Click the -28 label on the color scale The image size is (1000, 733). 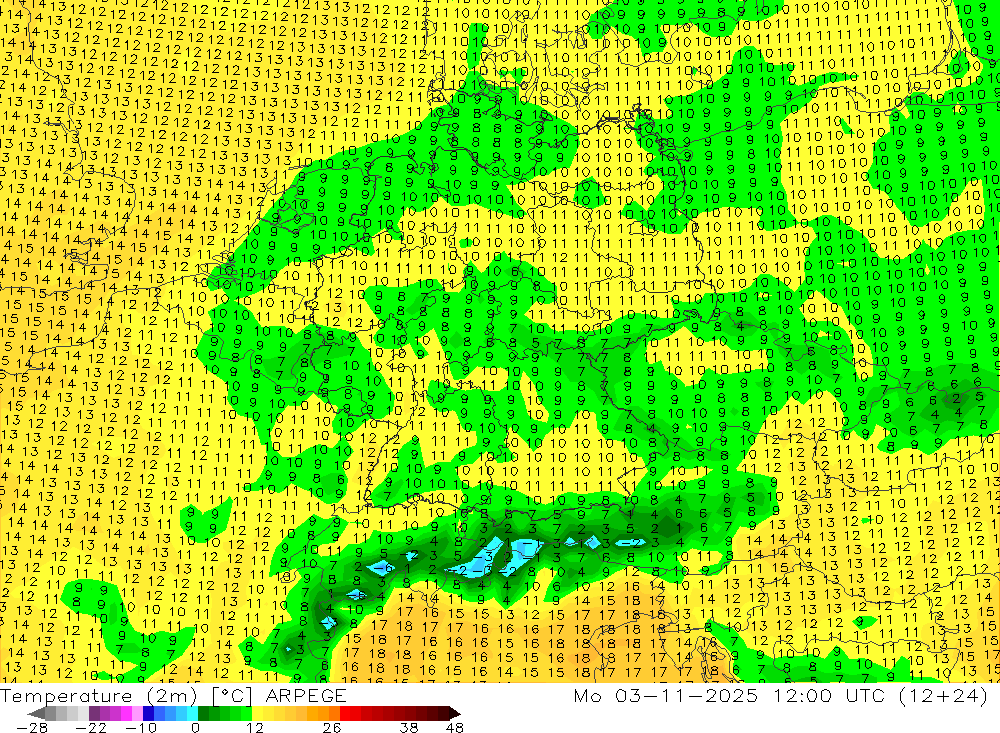tap(31, 727)
